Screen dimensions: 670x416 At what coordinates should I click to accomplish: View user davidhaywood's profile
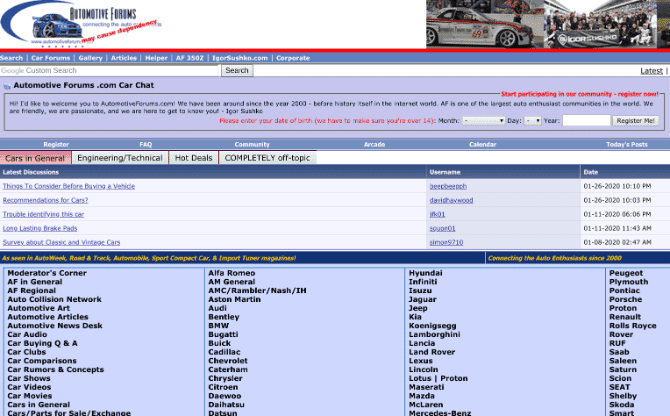[450, 200]
